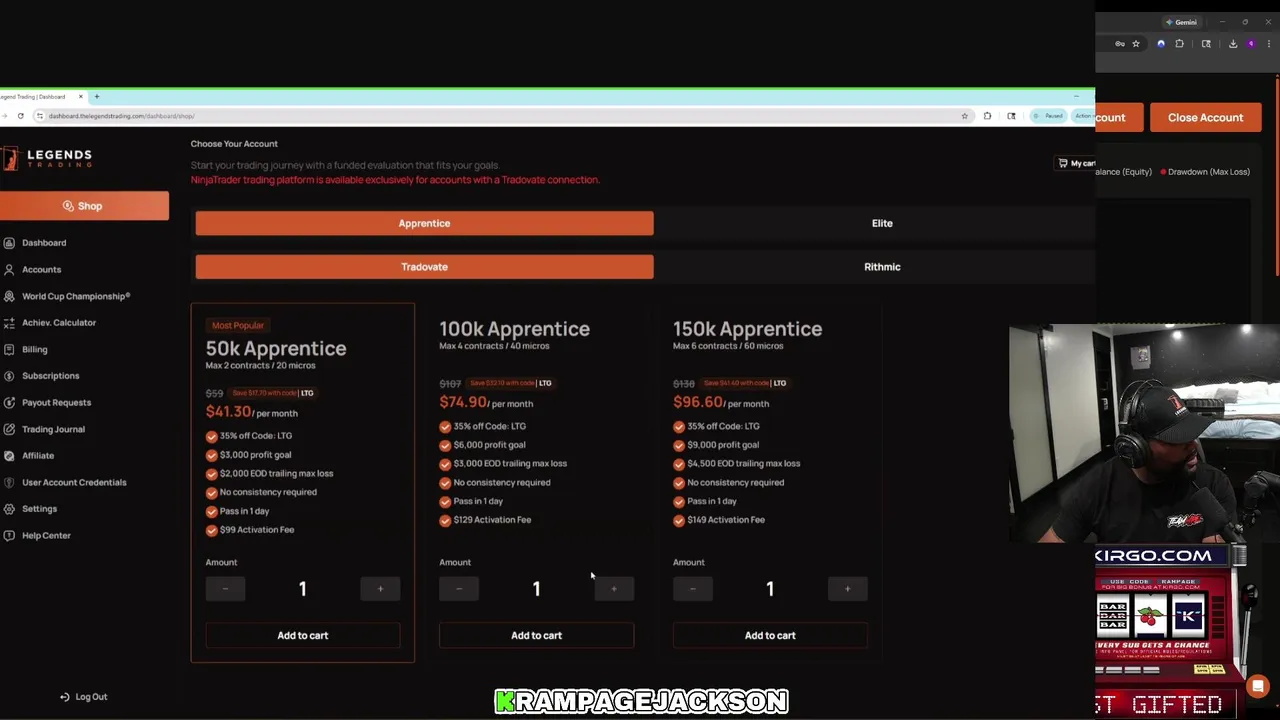Click the Legends Trading logo

tap(47, 158)
